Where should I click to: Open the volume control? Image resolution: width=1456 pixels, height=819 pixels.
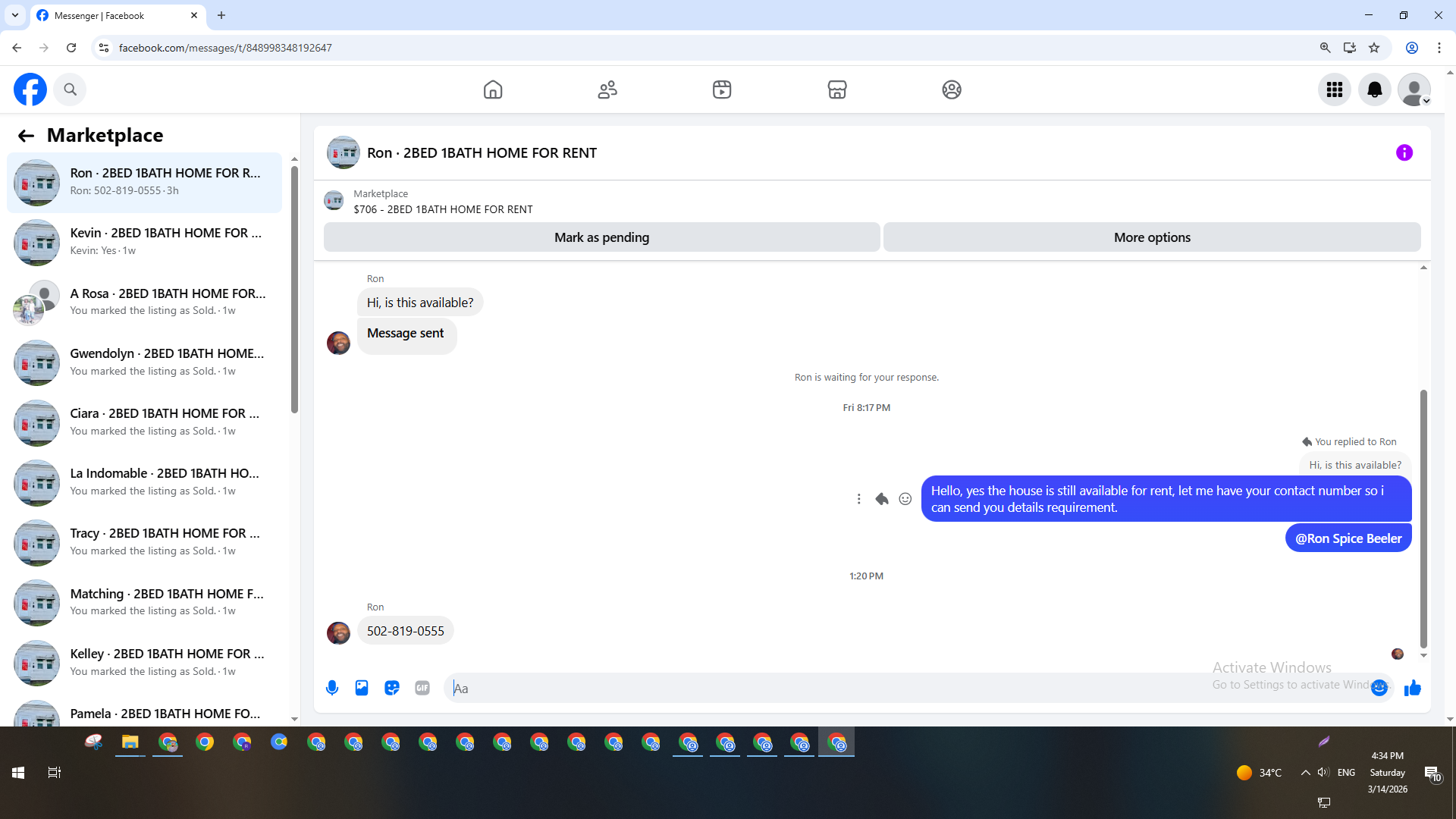[x=1323, y=773]
